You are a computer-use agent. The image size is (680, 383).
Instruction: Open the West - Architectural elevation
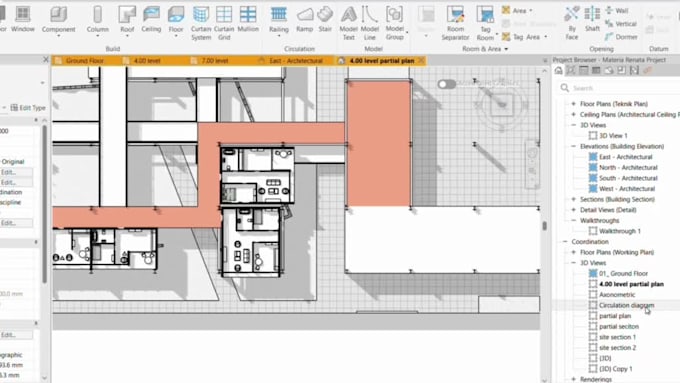click(x=627, y=189)
